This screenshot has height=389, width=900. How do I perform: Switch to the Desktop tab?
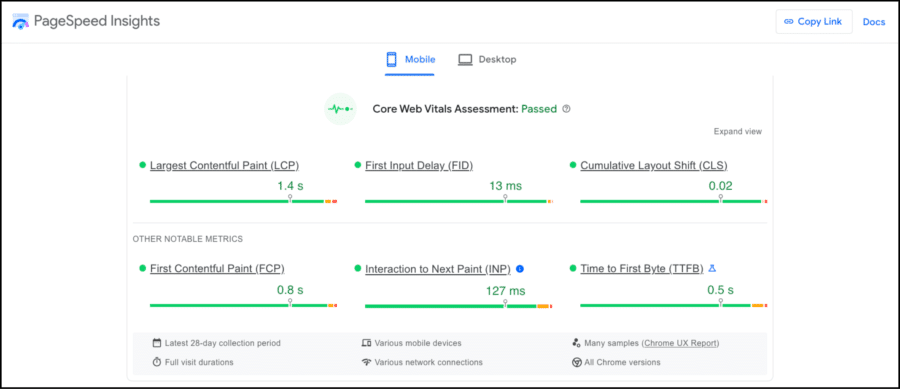[487, 60]
